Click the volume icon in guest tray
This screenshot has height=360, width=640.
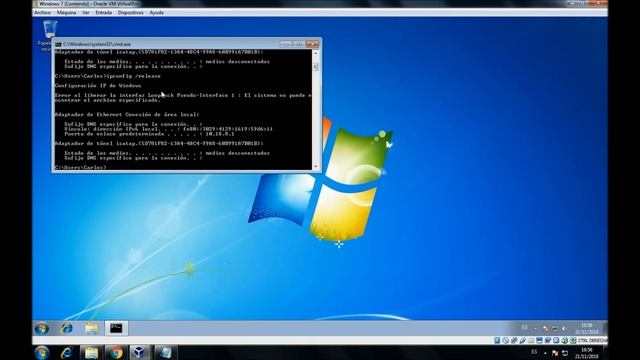tap(563, 329)
